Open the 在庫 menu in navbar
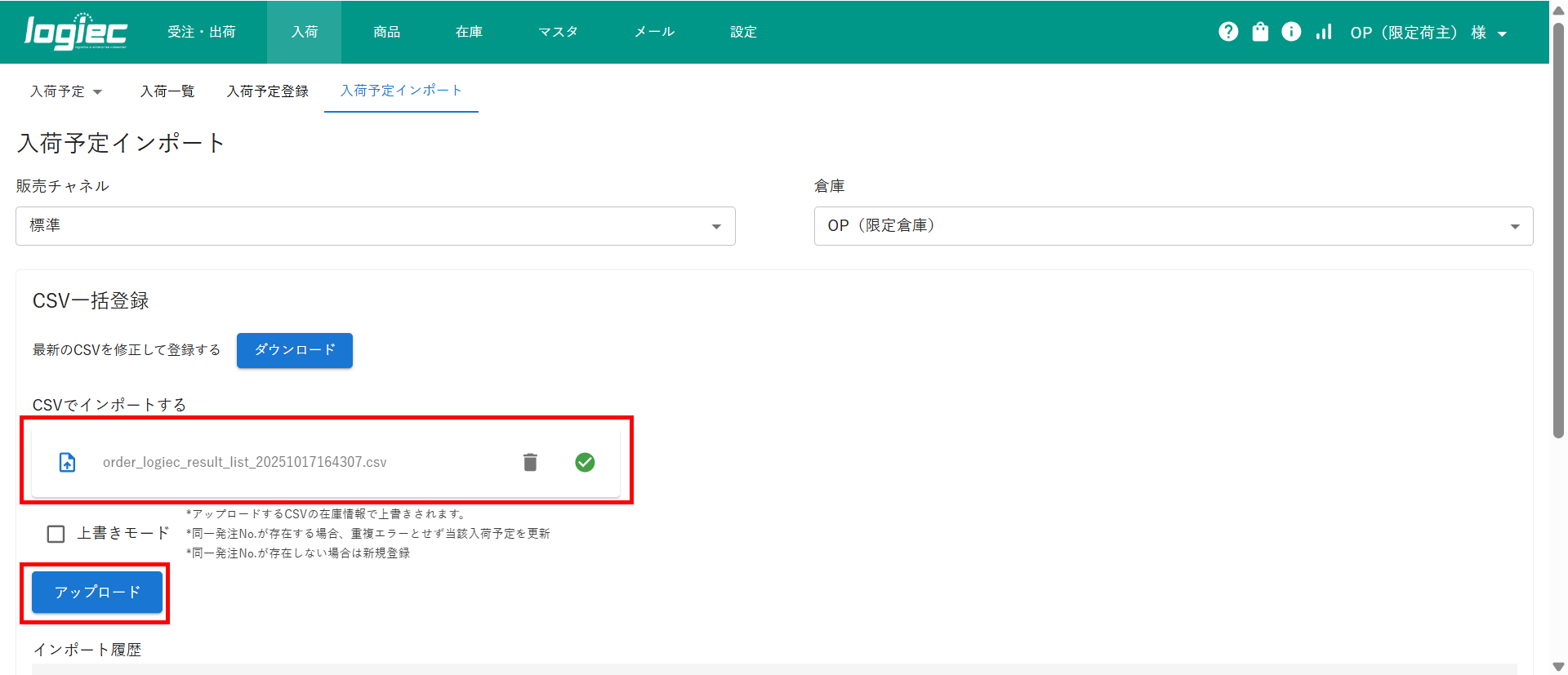1568x675 pixels. pos(469,32)
